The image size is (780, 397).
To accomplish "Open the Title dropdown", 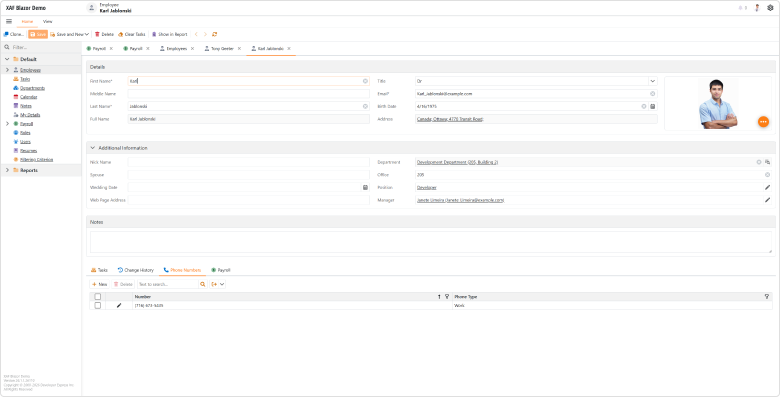I will (653, 81).
